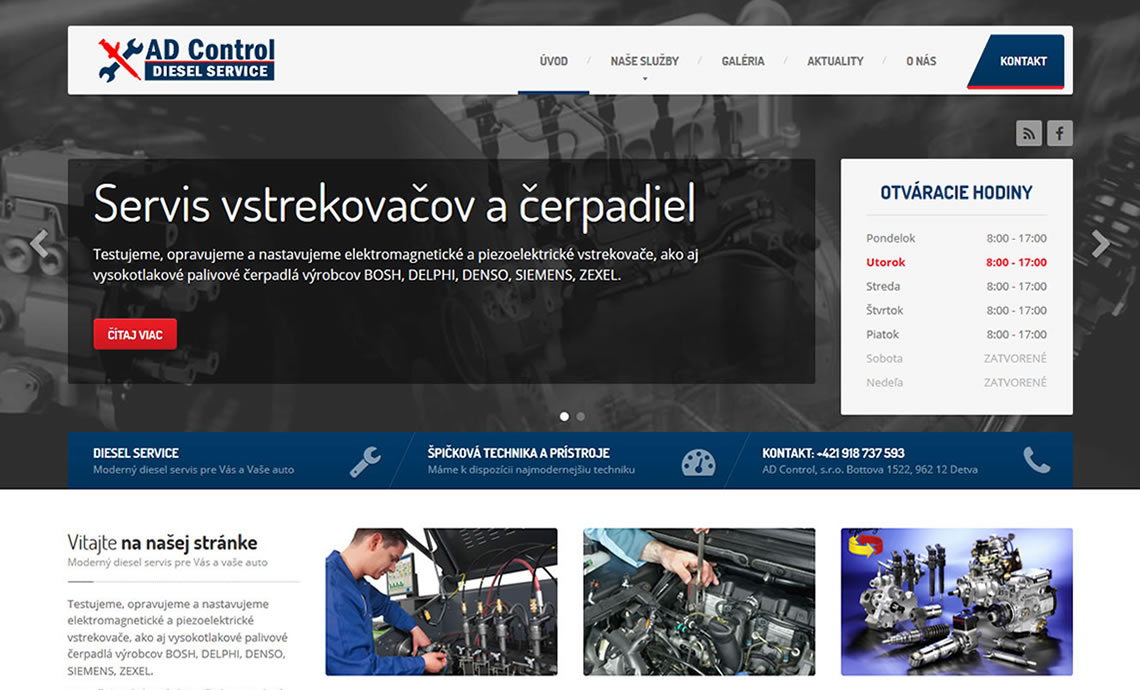Image resolution: width=1140 pixels, height=690 pixels.
Task: Click the Čítaj viac button
Action: pos(135,334)
